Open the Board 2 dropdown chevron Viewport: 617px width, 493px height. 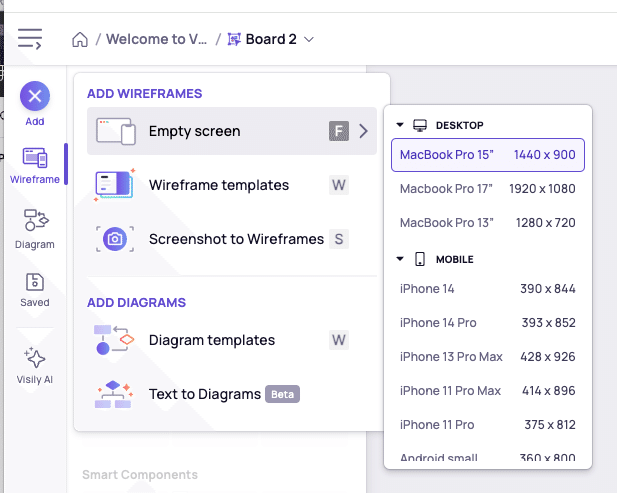click(309, 39)
